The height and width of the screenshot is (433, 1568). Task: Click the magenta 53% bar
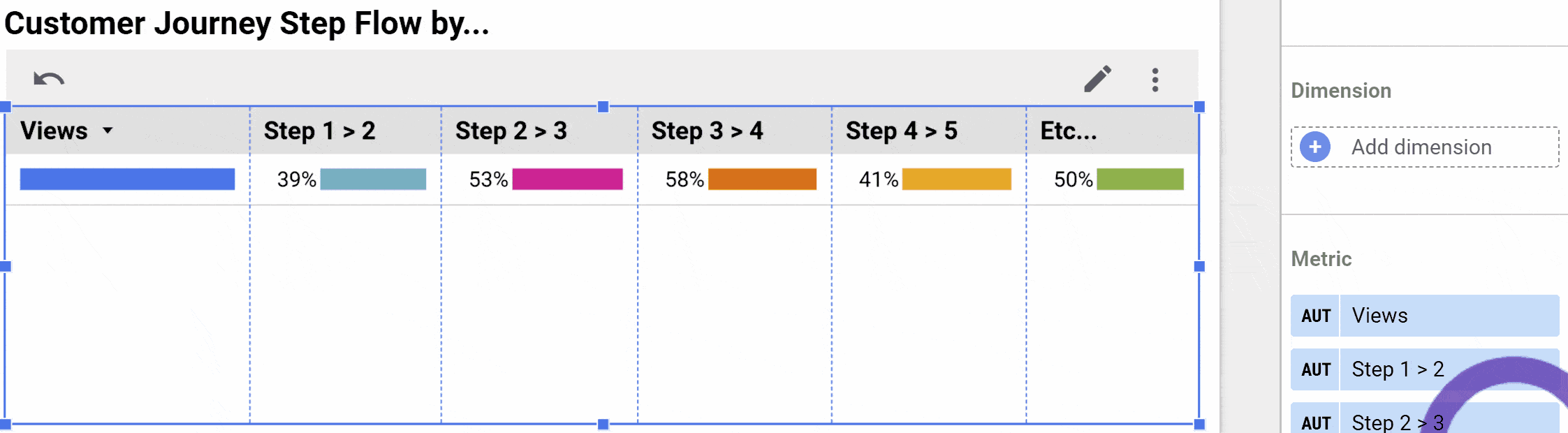tap(567, 179)
